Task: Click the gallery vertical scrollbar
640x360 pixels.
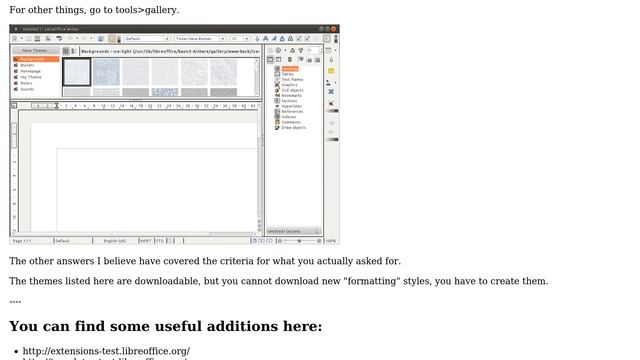Action: [257, 77]
